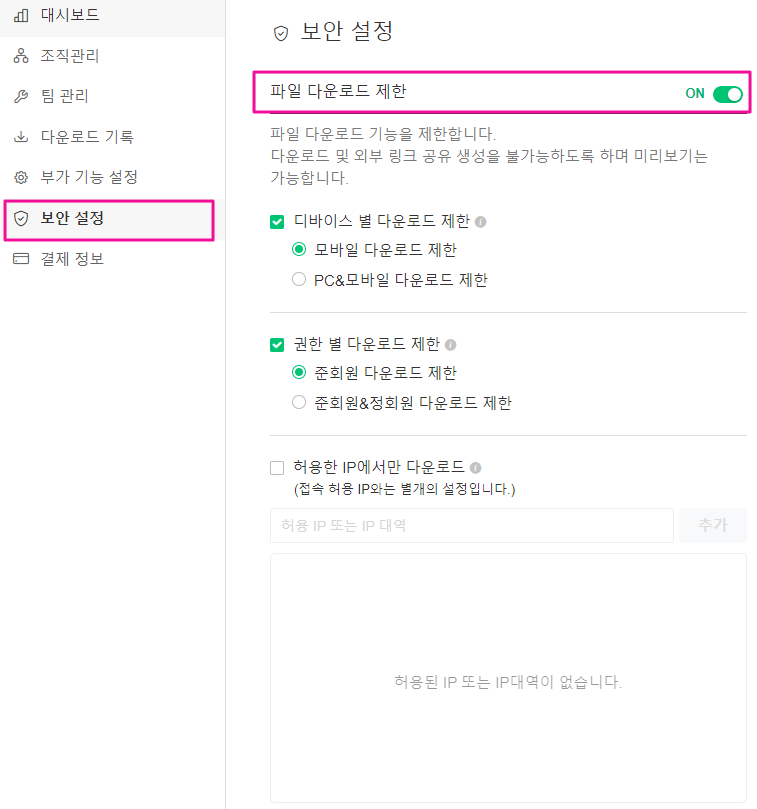Click the organization management icon
The width and height of the screenshot is (757, 809).
(x=21, y=56)
